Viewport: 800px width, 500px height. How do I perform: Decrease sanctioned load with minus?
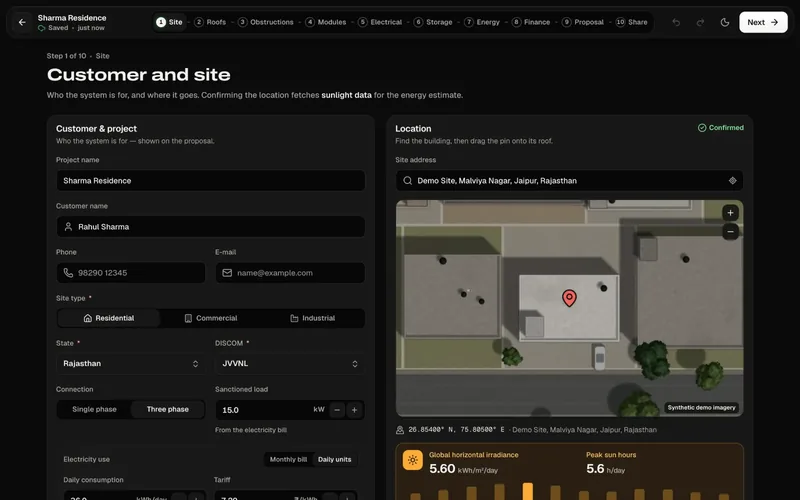337,410
